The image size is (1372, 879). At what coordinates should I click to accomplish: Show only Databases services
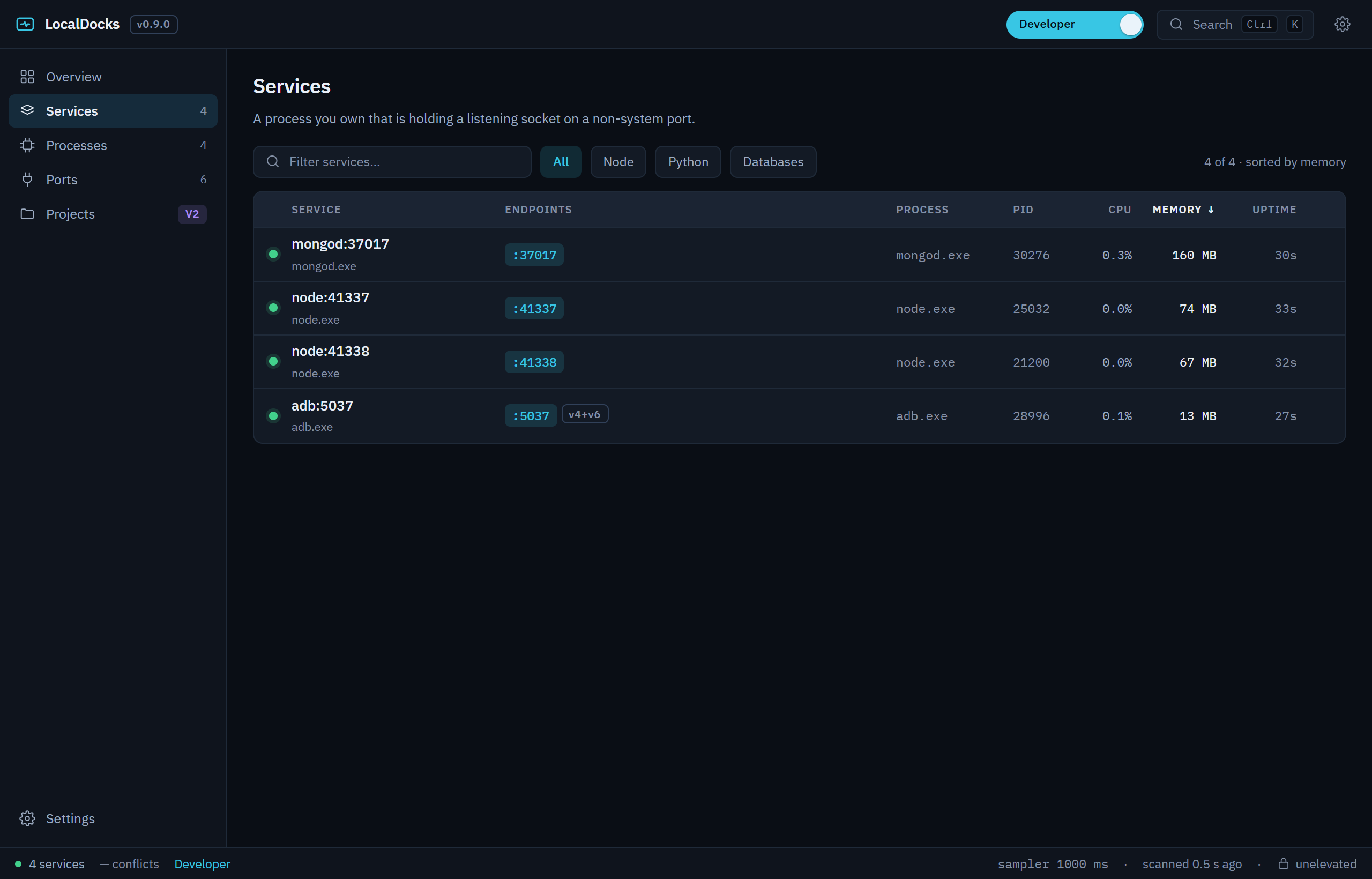[x=773, y=161]
